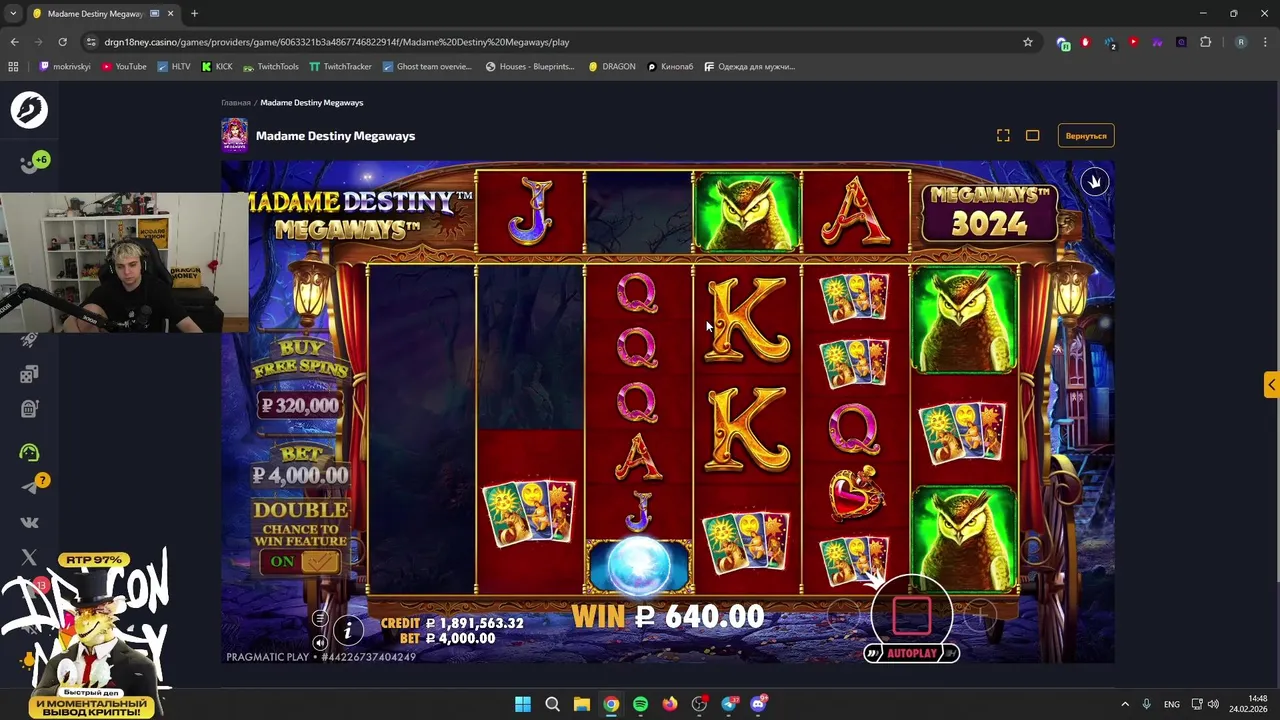Screen dimensions: 1280x720
Task: Open the Chrome three-dot menu
Action: click(1265, 42)
